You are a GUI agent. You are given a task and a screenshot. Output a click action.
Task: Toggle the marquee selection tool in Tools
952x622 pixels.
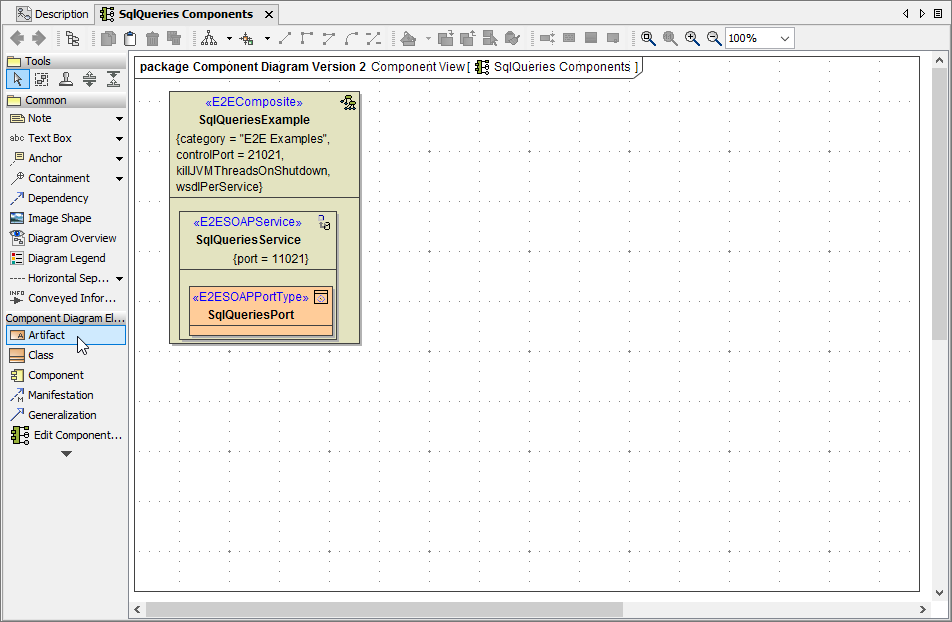click(x=41, y=79)
